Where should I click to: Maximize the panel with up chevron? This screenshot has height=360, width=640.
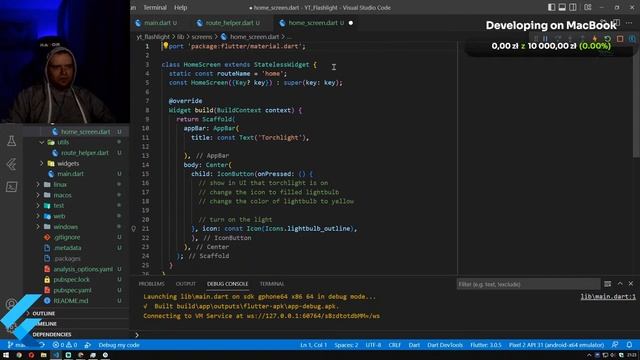tap(620, 284)
